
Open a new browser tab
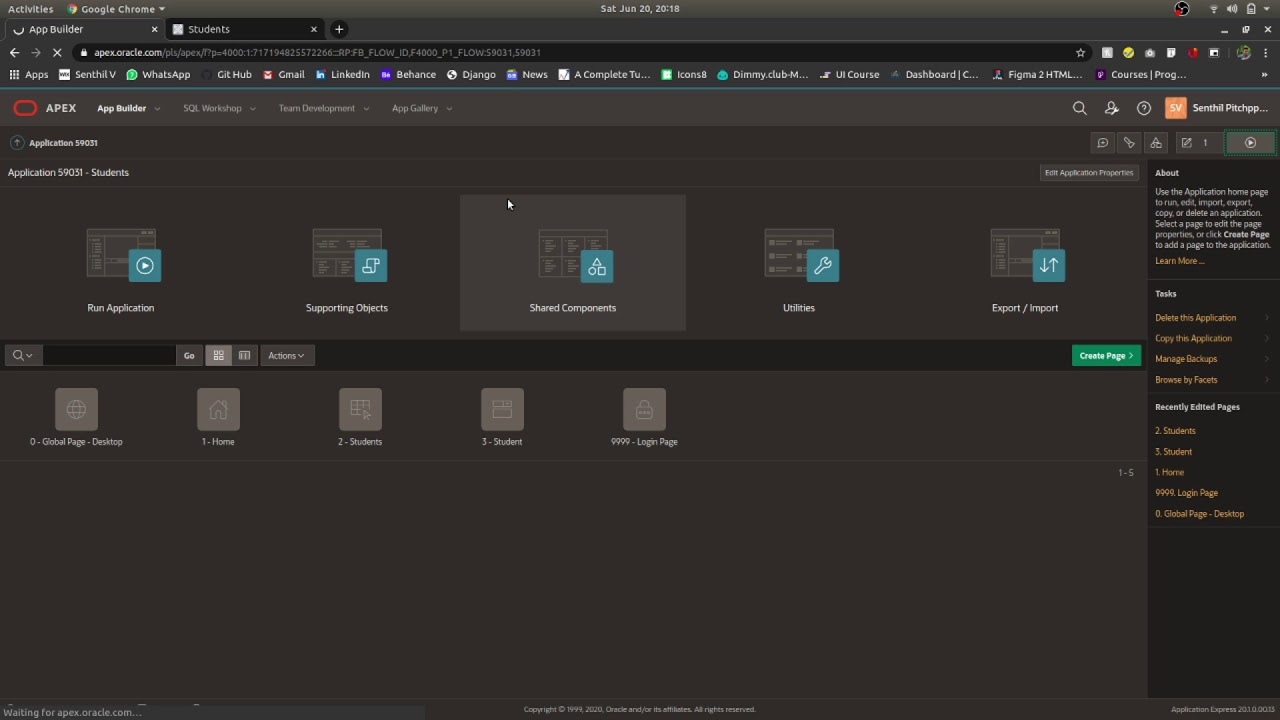click(x=339, y=29)
